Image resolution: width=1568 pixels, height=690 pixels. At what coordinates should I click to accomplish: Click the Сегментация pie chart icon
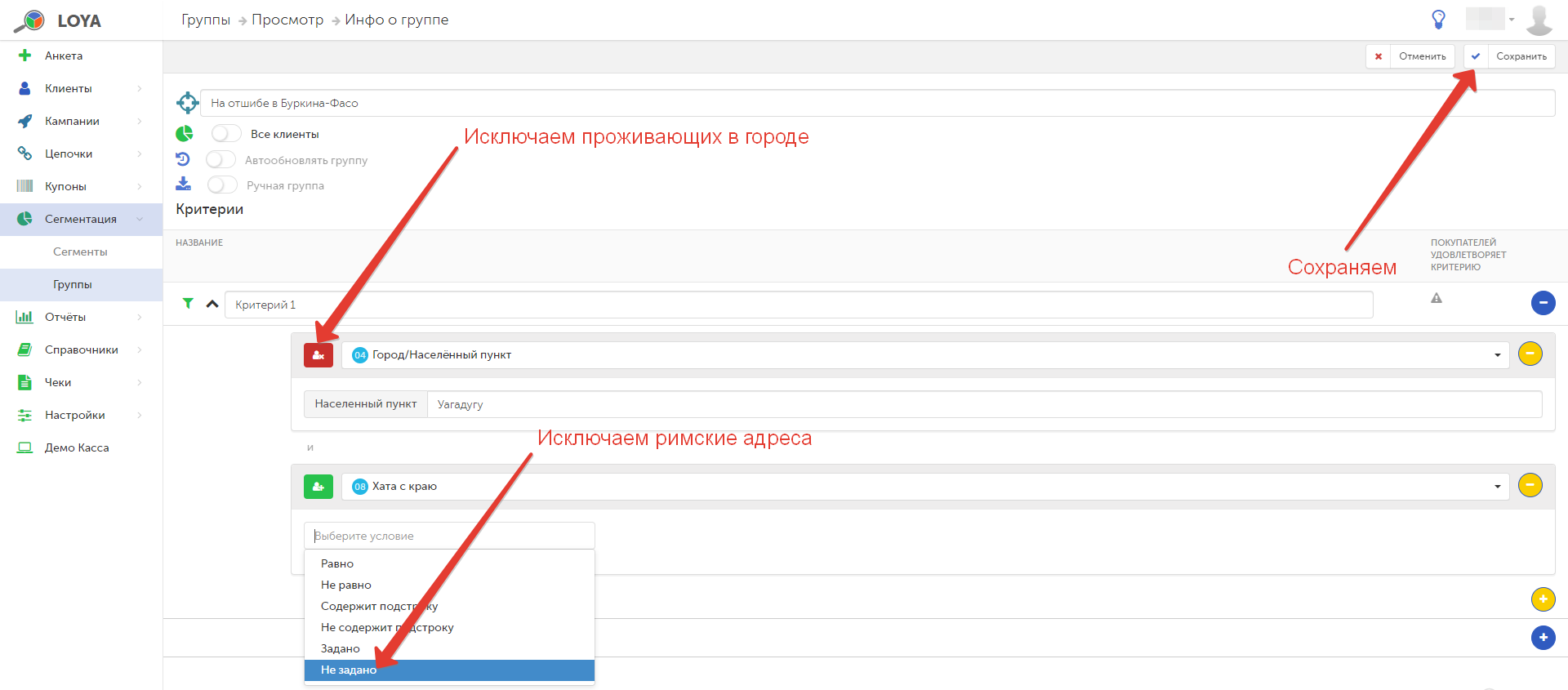(x=24, y=219)
